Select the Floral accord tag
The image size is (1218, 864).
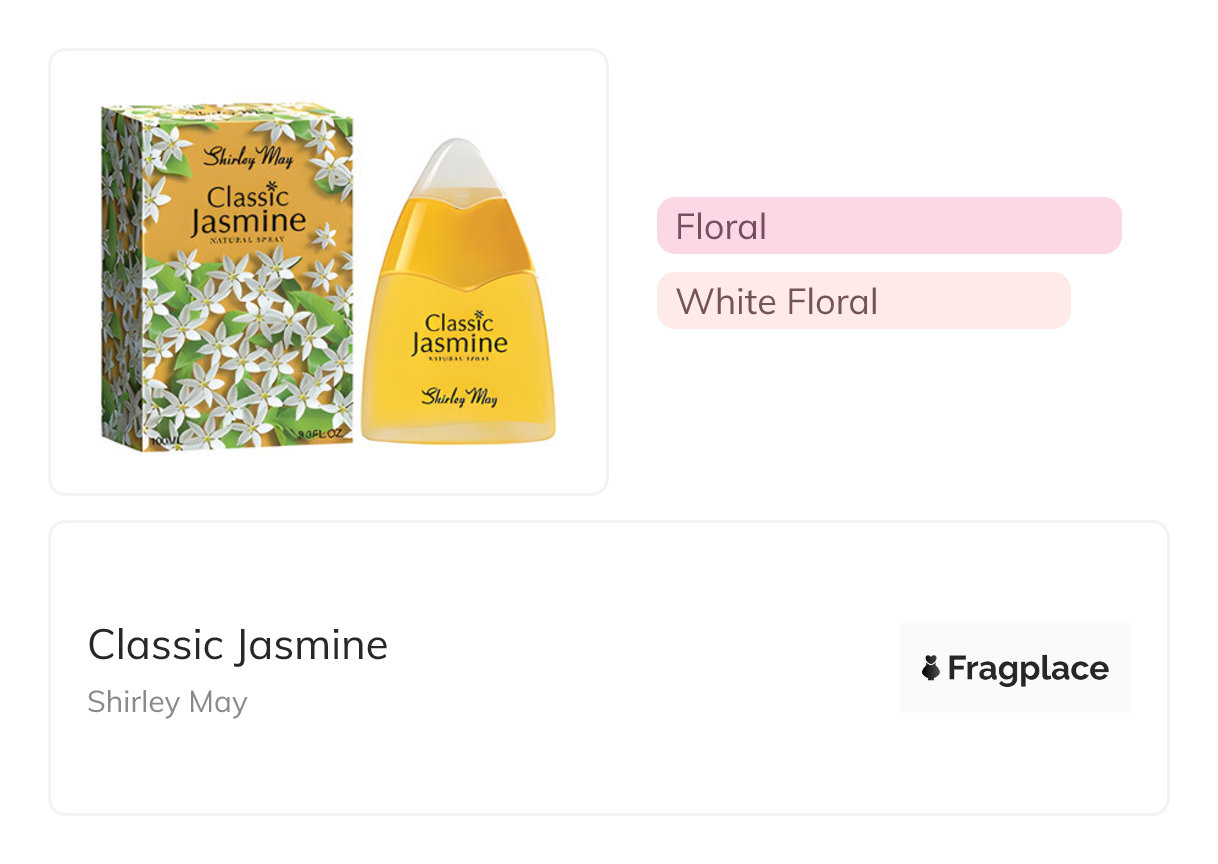[x=888, y=226]
